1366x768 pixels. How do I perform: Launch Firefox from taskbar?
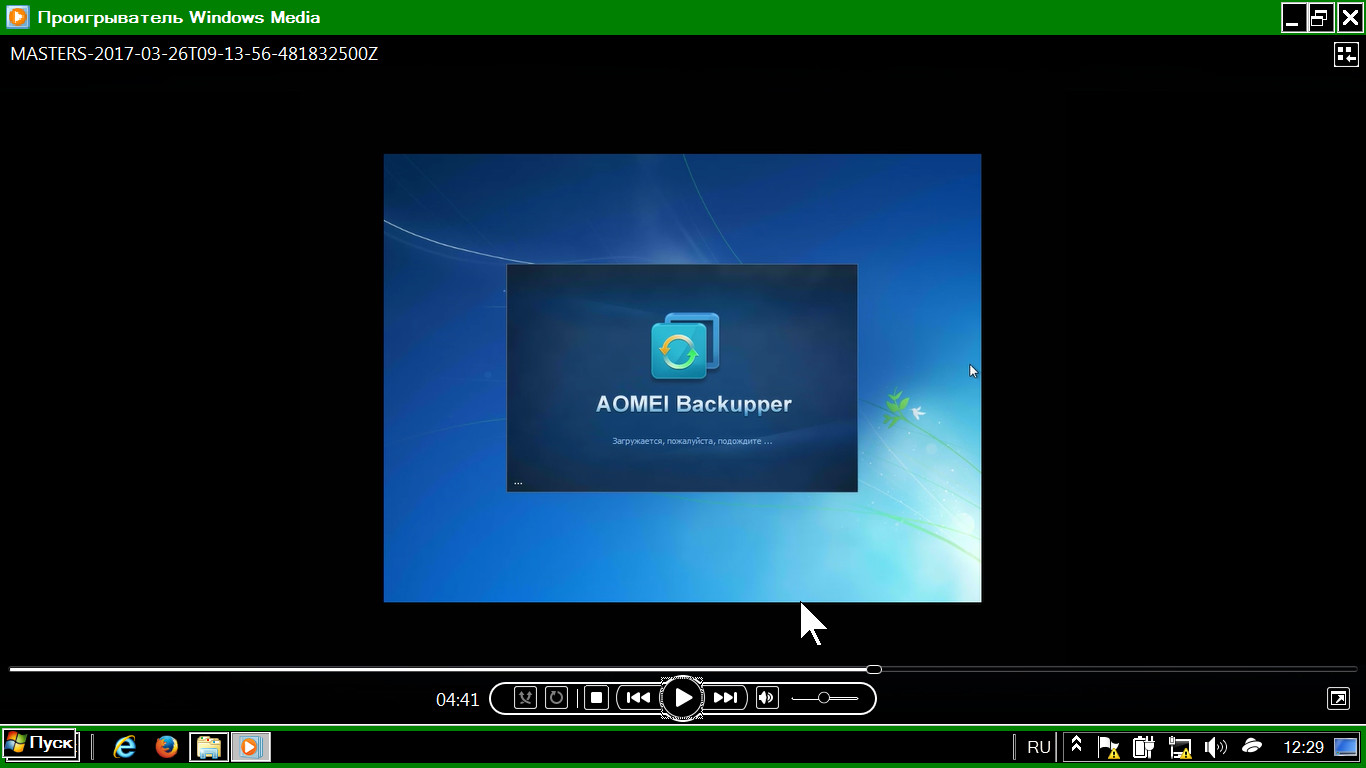point(167,747)
